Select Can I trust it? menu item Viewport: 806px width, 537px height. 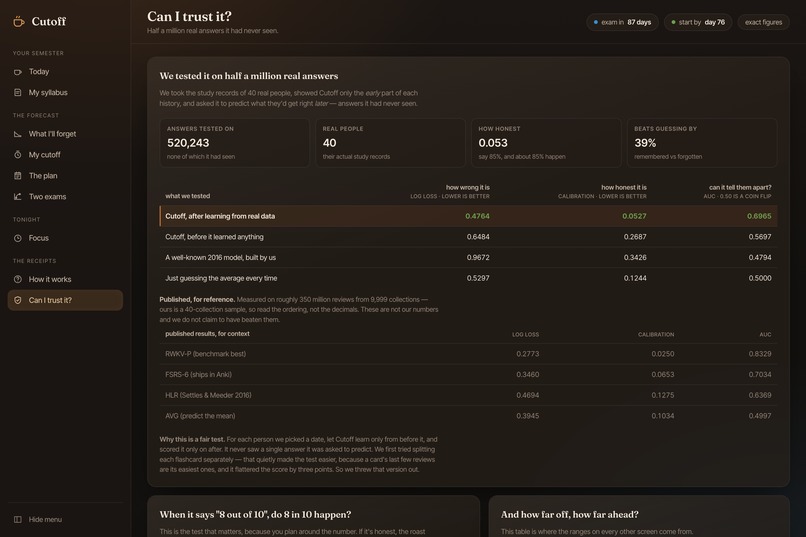[65, 300]
